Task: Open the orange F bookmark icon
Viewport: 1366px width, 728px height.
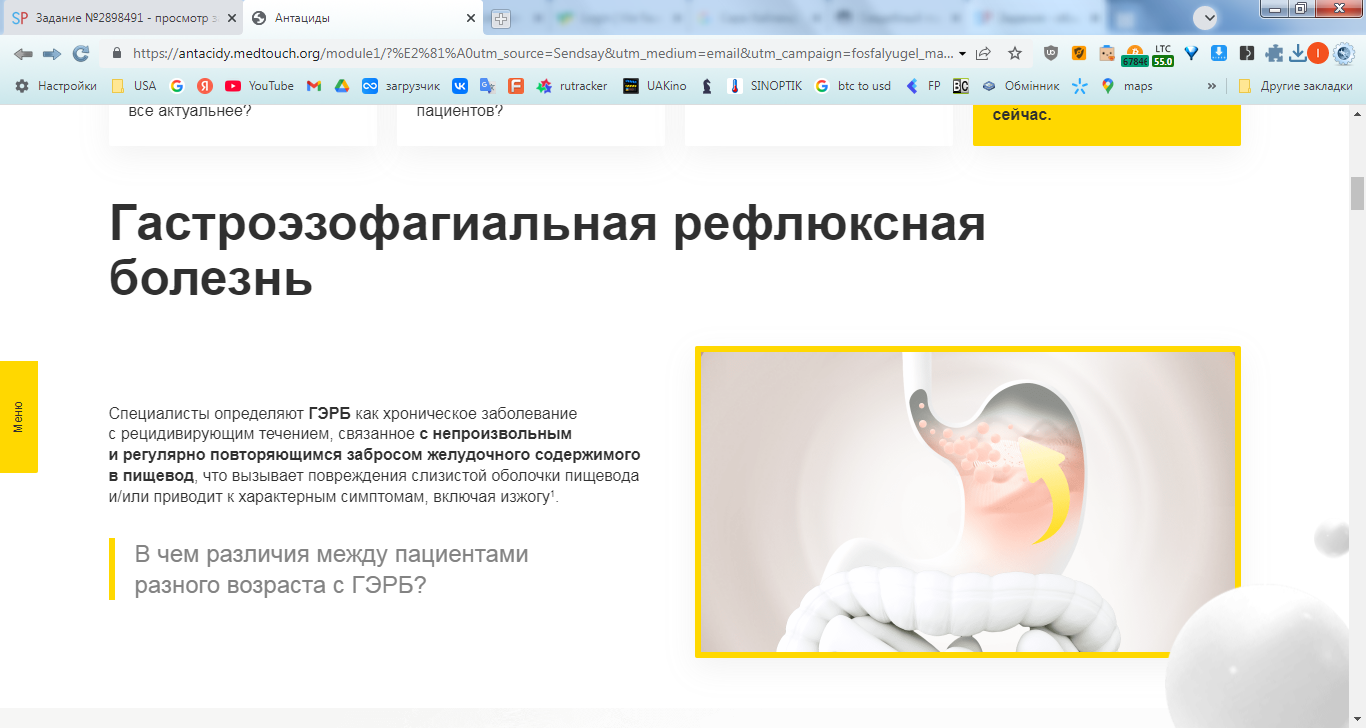Action: tap(516, 86)
